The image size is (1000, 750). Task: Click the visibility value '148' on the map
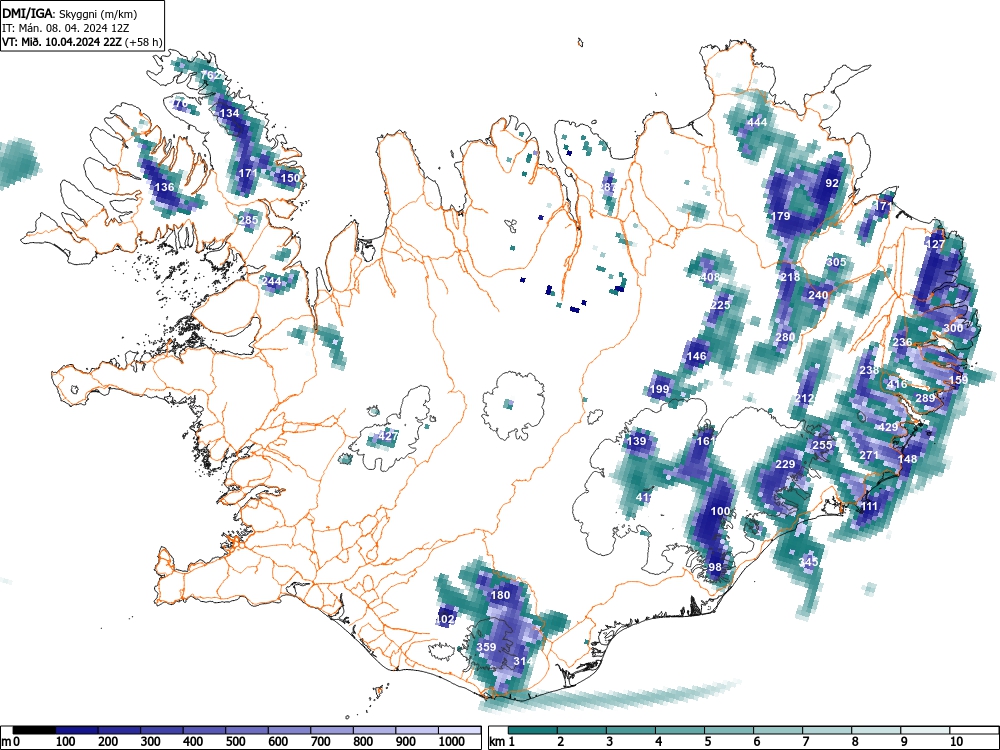[908, 459]
